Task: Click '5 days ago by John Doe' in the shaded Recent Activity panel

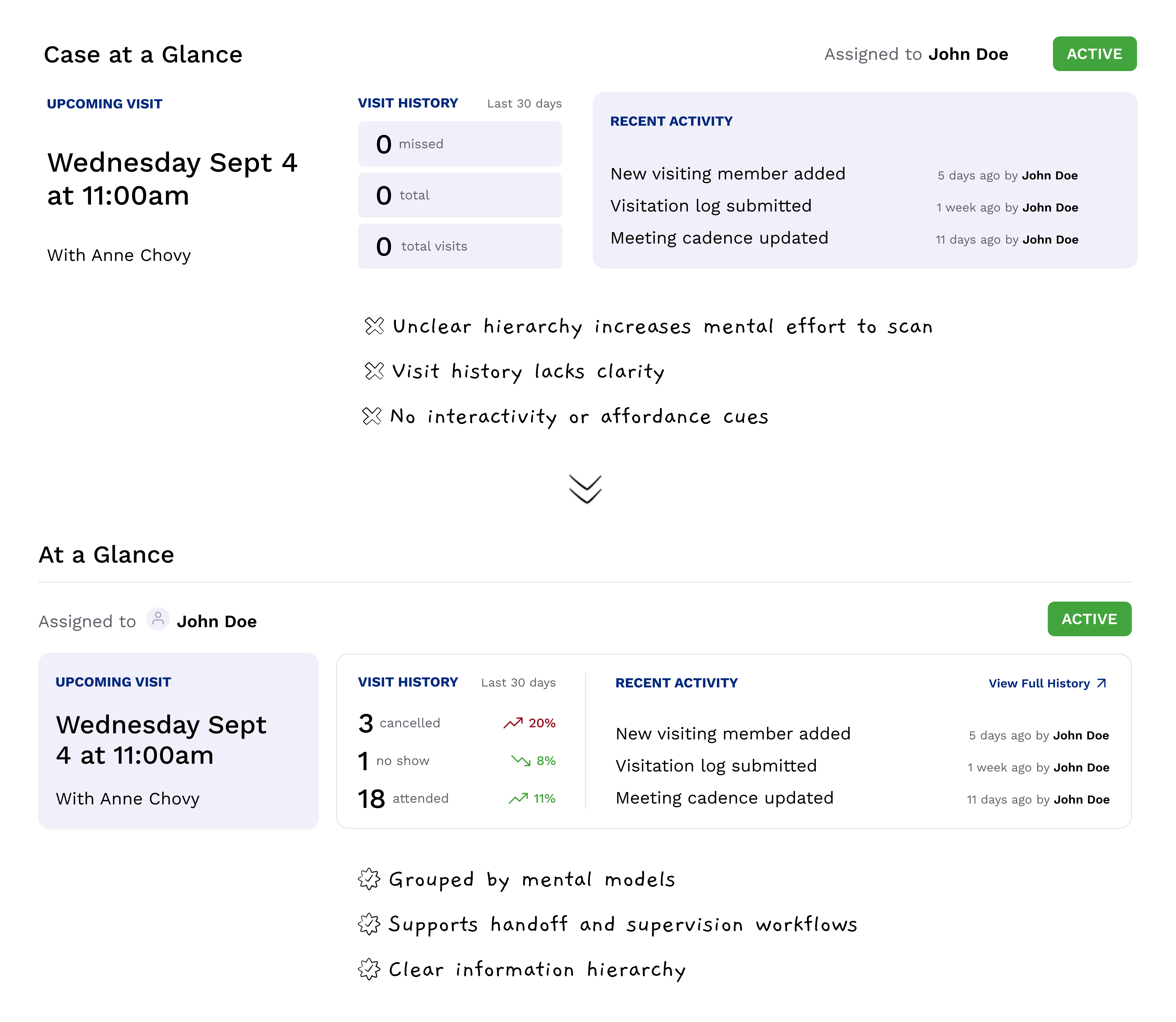Action: click(1007, 176)
